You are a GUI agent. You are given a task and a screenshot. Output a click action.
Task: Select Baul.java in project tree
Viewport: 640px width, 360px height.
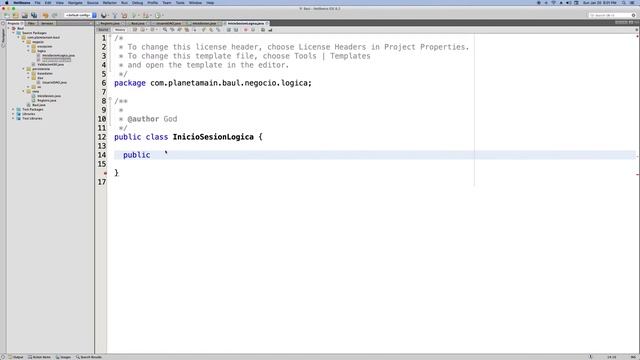coord(39,105)
